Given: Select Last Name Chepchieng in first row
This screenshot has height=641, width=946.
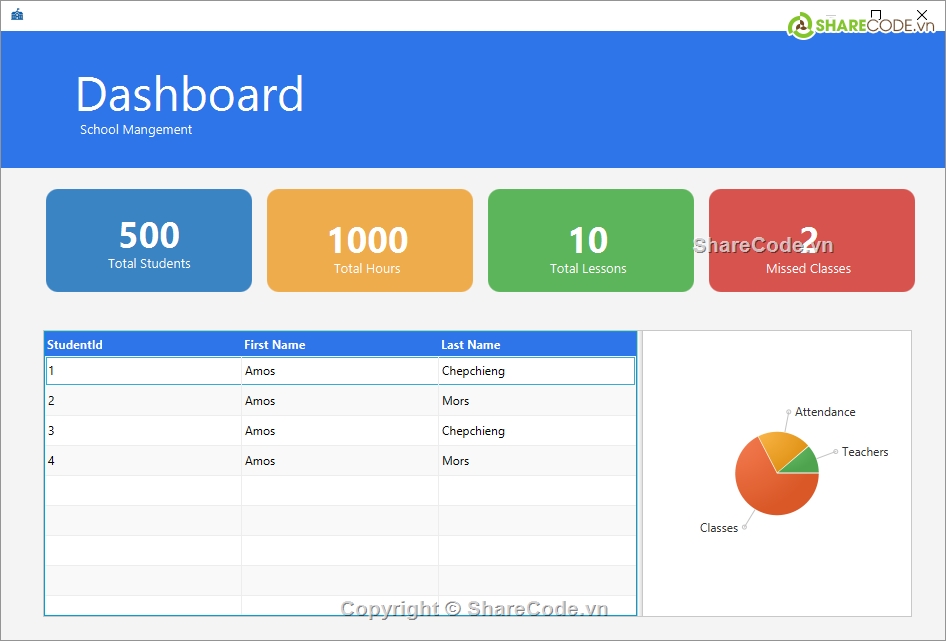Looking at the screenshot, I should click(x=473, y=371).
